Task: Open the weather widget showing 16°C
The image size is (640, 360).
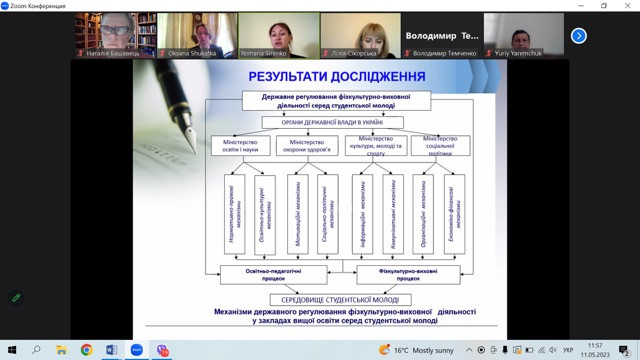Action: click(x=416, y=350)
